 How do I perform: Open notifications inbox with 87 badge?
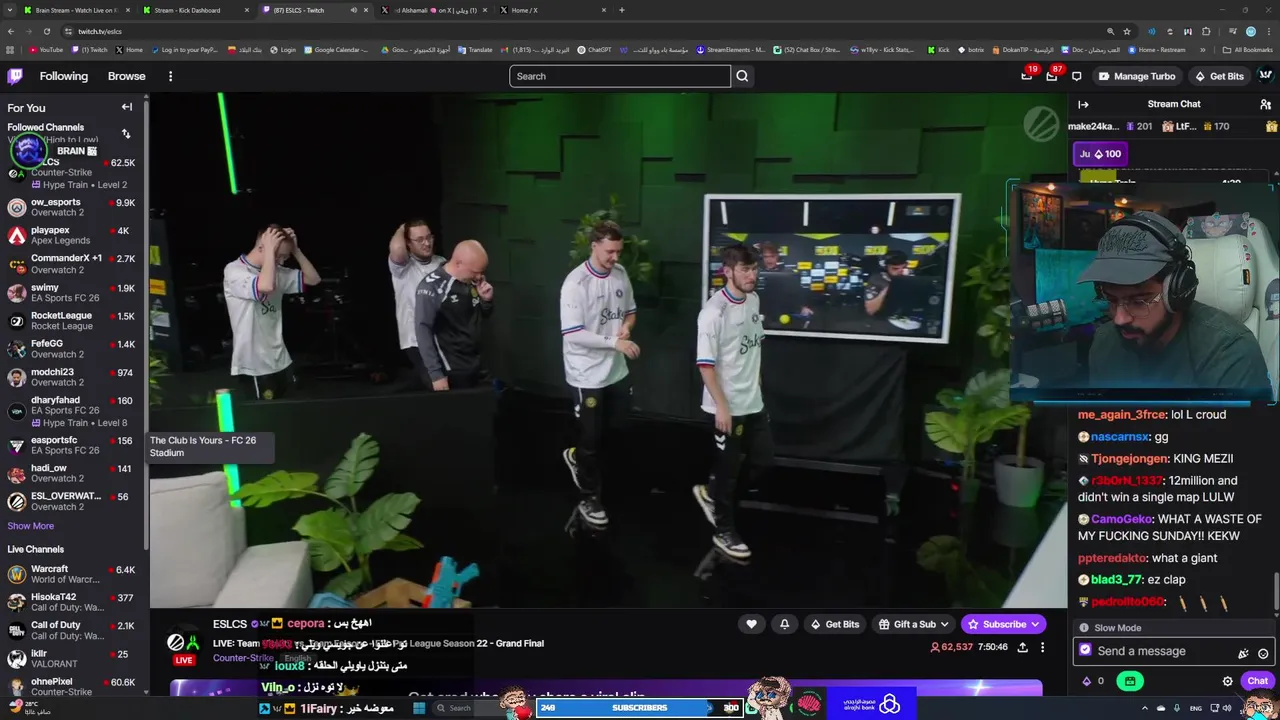pyautogui.click(x=1051, y=76)
